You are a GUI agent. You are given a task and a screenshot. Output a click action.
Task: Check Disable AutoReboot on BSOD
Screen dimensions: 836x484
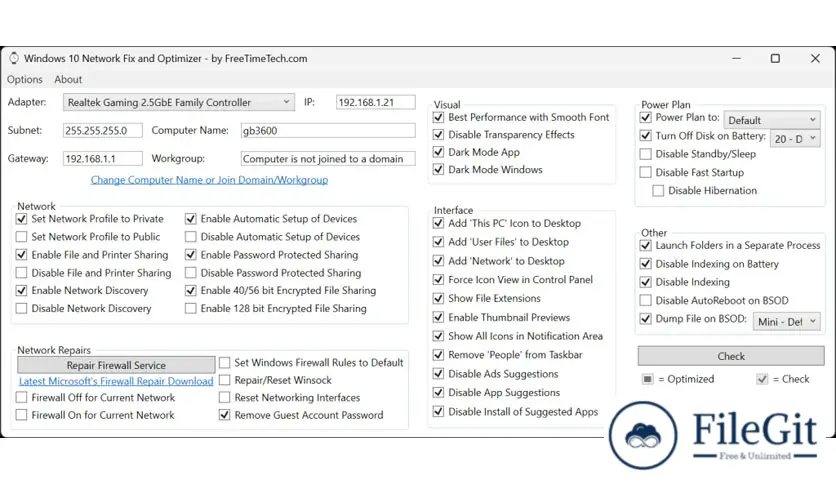coord(646,301)
